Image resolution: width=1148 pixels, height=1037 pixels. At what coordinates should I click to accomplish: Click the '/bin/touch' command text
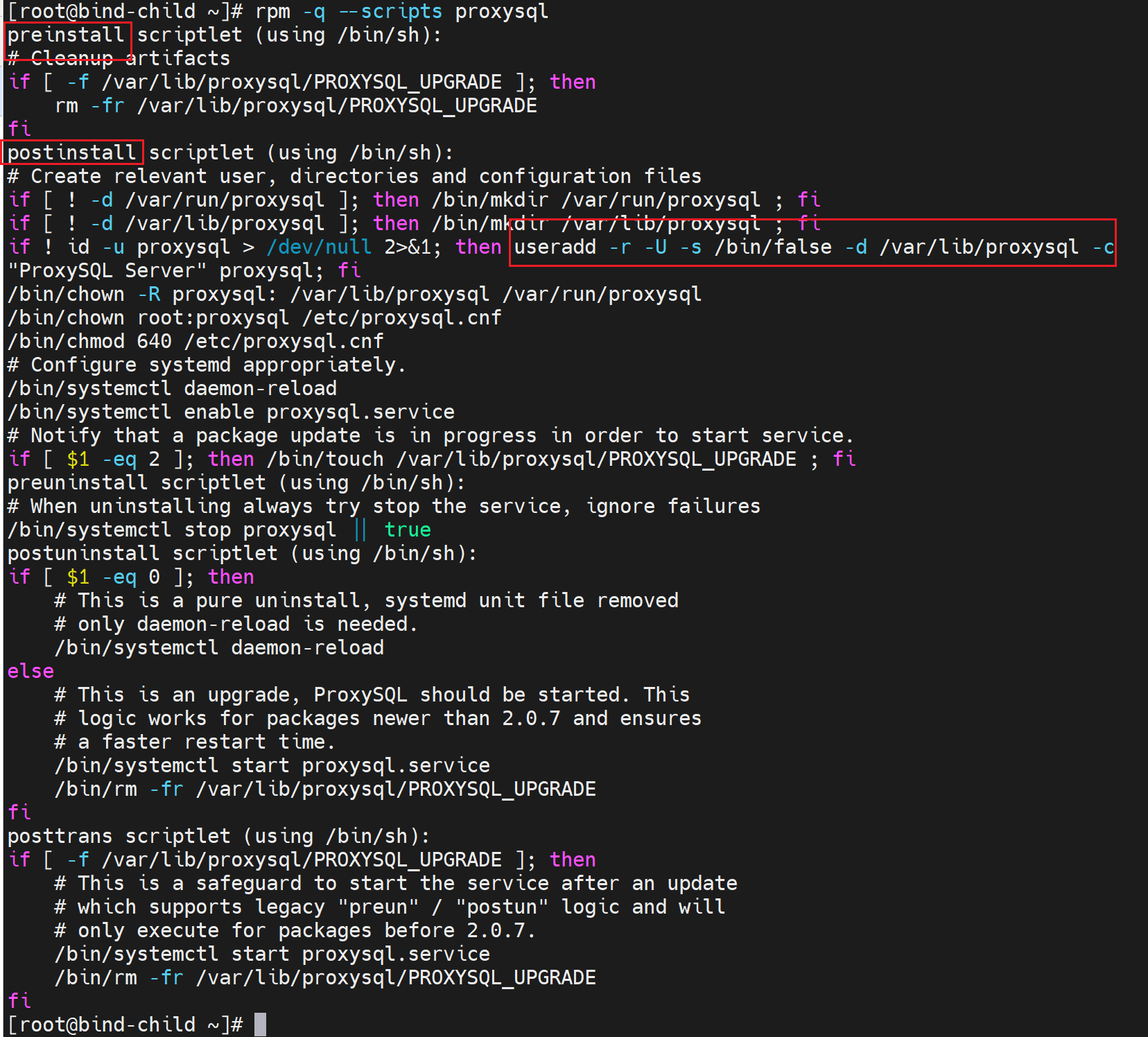(x=325, y=460)
